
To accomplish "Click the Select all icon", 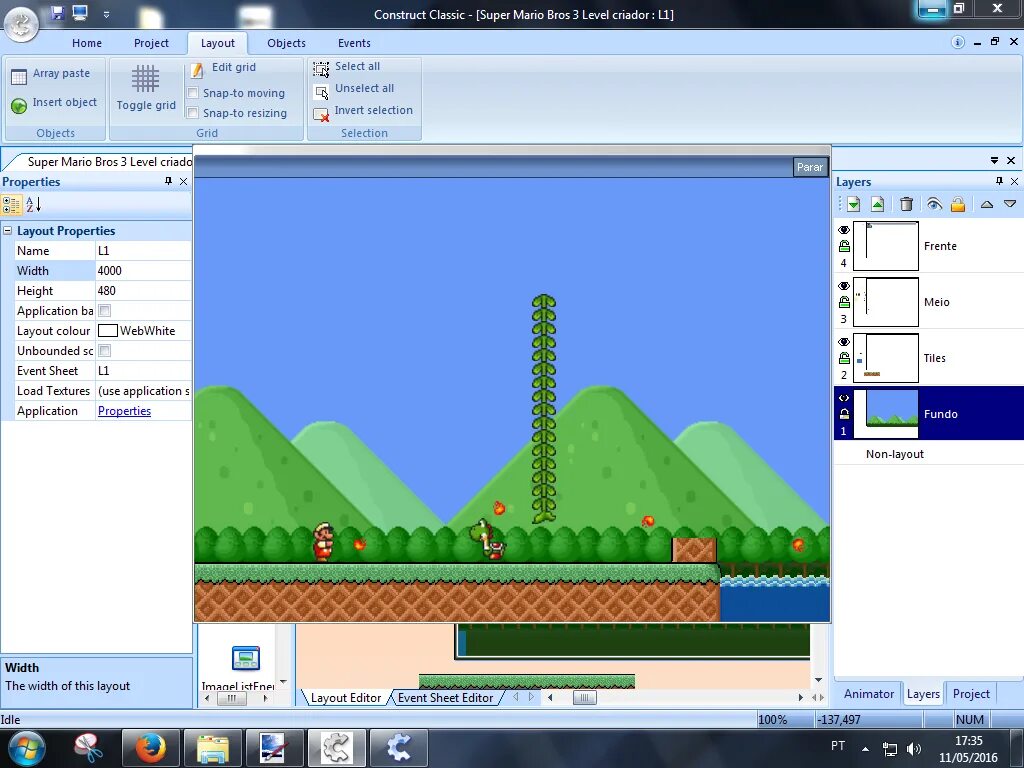I will [x=321, y=69].
